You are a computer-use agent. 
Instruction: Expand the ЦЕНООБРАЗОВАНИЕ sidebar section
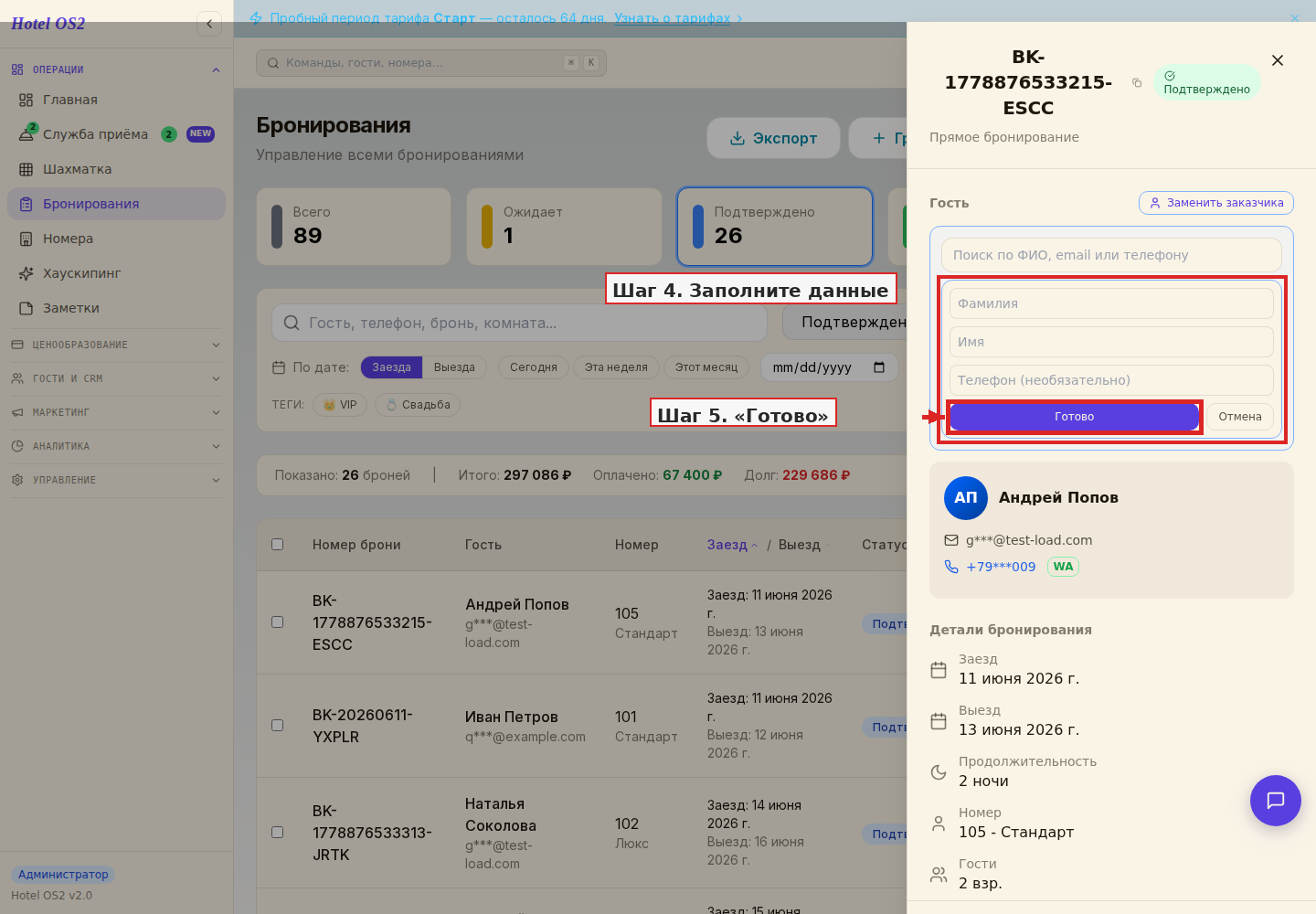pos(116,345)
